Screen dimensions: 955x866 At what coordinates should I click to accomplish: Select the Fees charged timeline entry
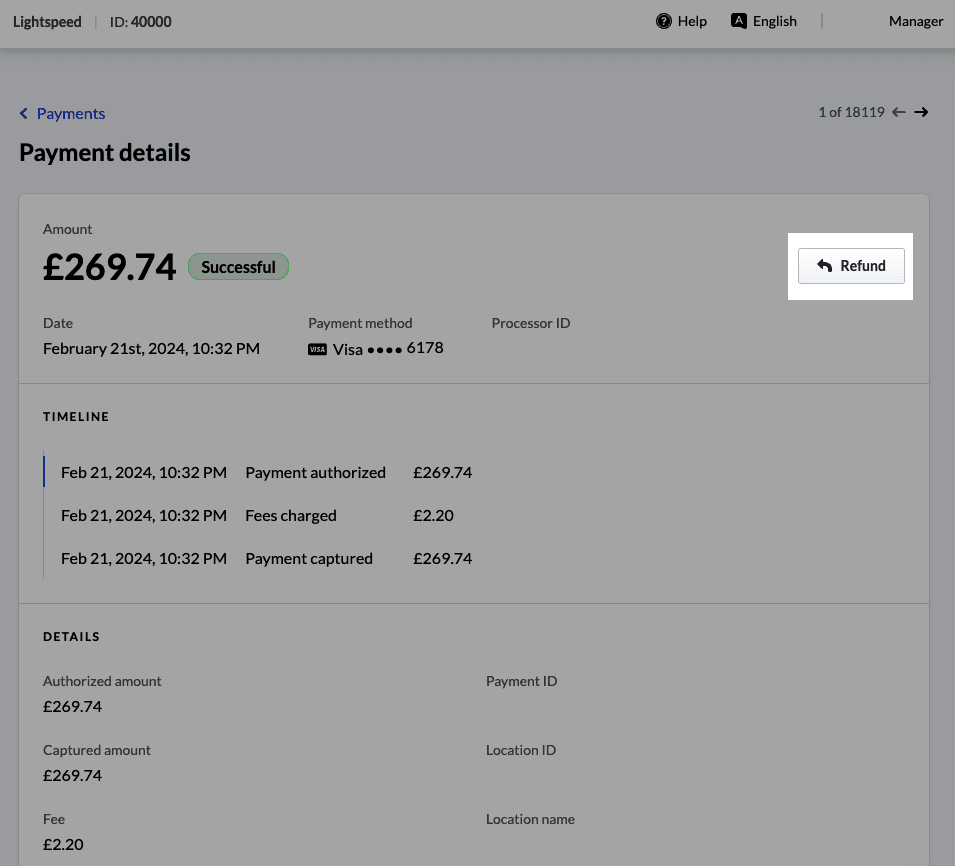(291, 516)
